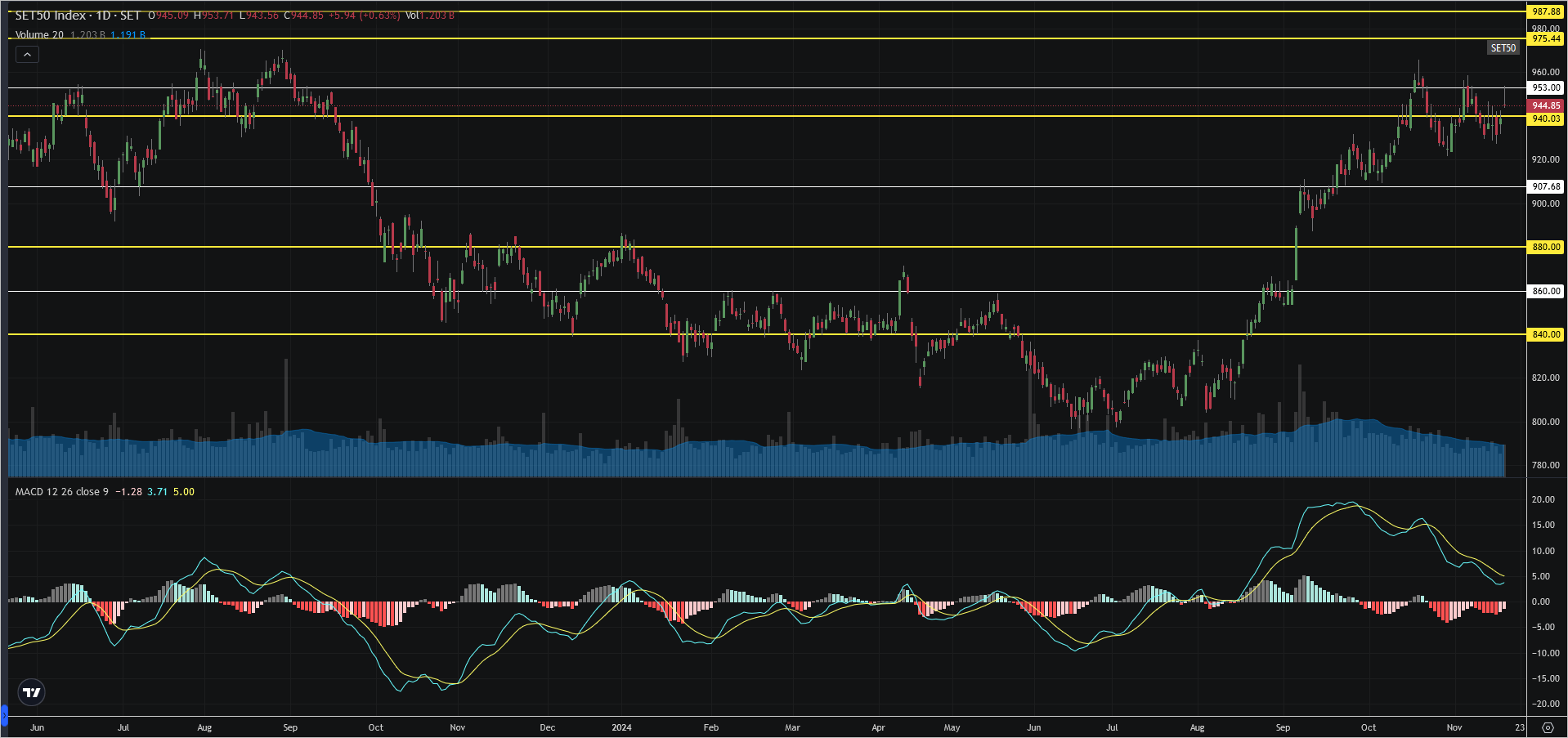Screen dimensions: 1568x738
Task: Click the close value C944.85 in legend
Action: click(x=304, y=16)
